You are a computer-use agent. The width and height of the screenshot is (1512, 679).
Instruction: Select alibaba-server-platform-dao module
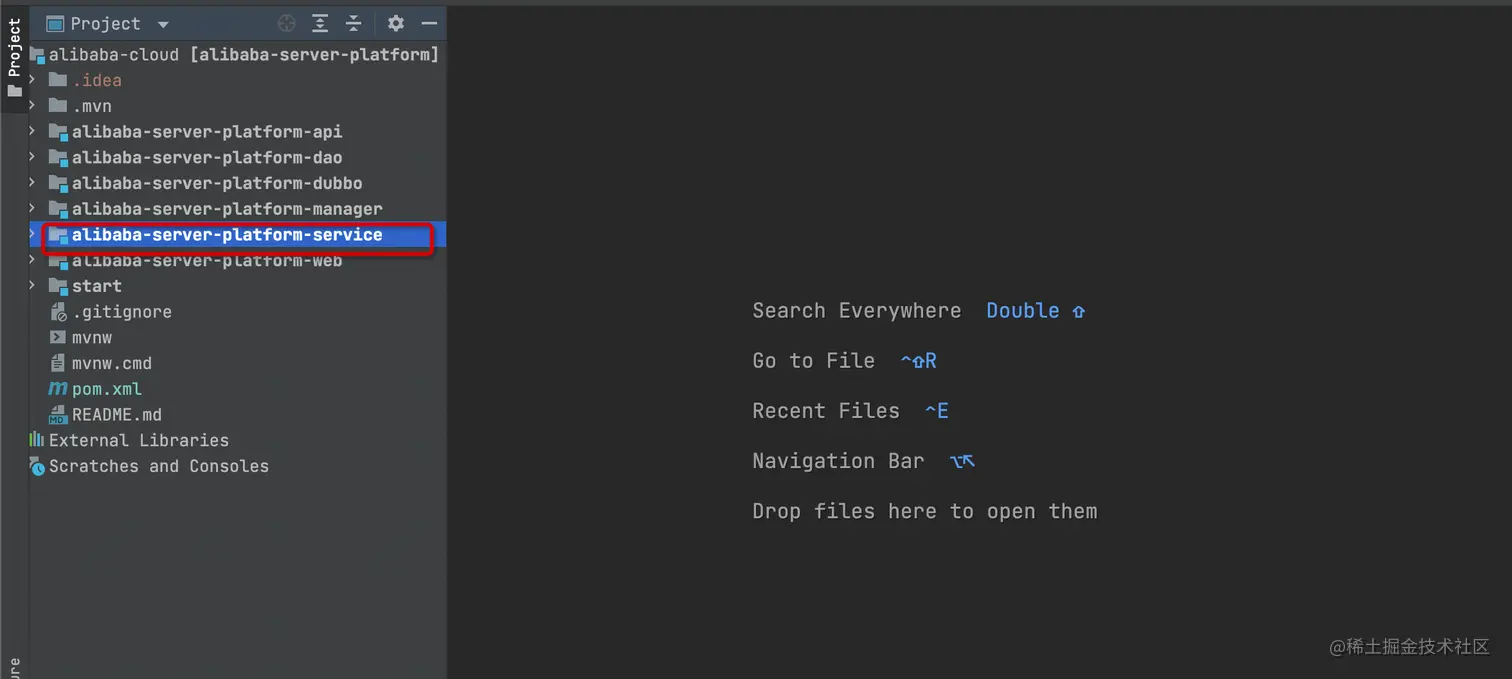(x=238, y=157)
